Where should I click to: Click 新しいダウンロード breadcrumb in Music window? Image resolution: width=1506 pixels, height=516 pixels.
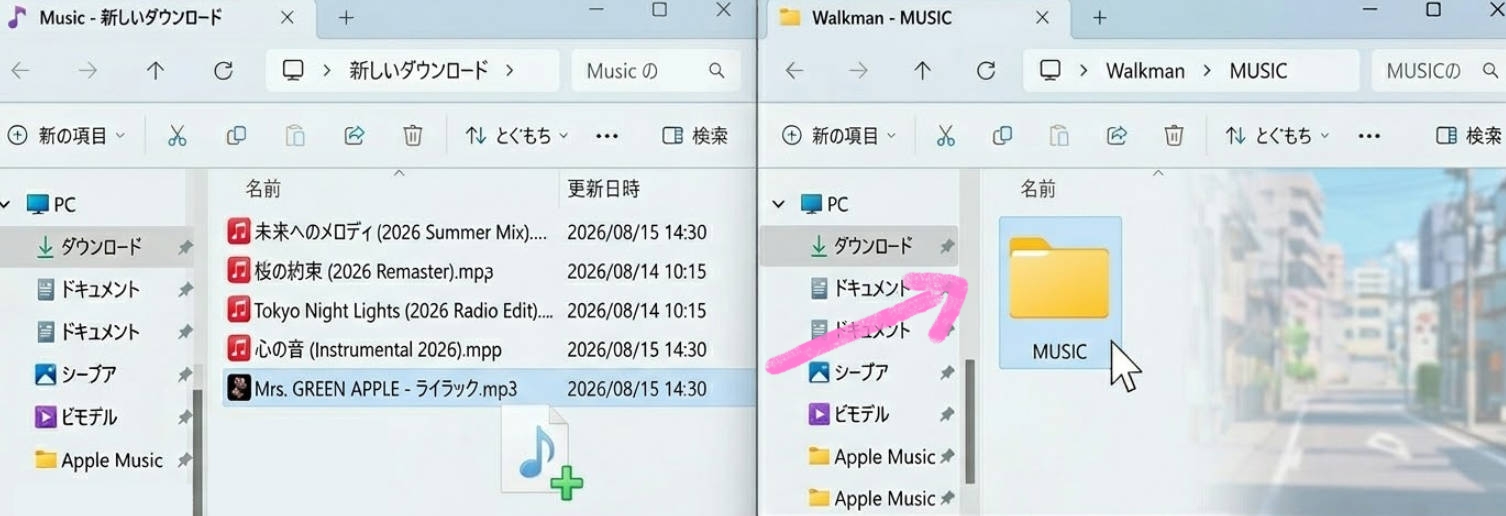[x=418, y=71]
